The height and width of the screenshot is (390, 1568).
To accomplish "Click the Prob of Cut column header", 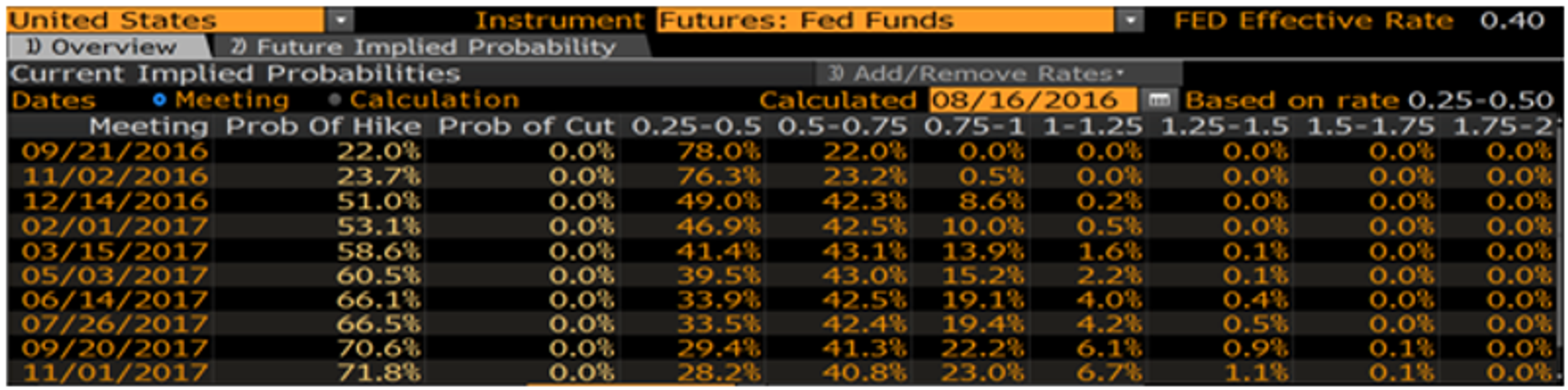I will (526, 127).
